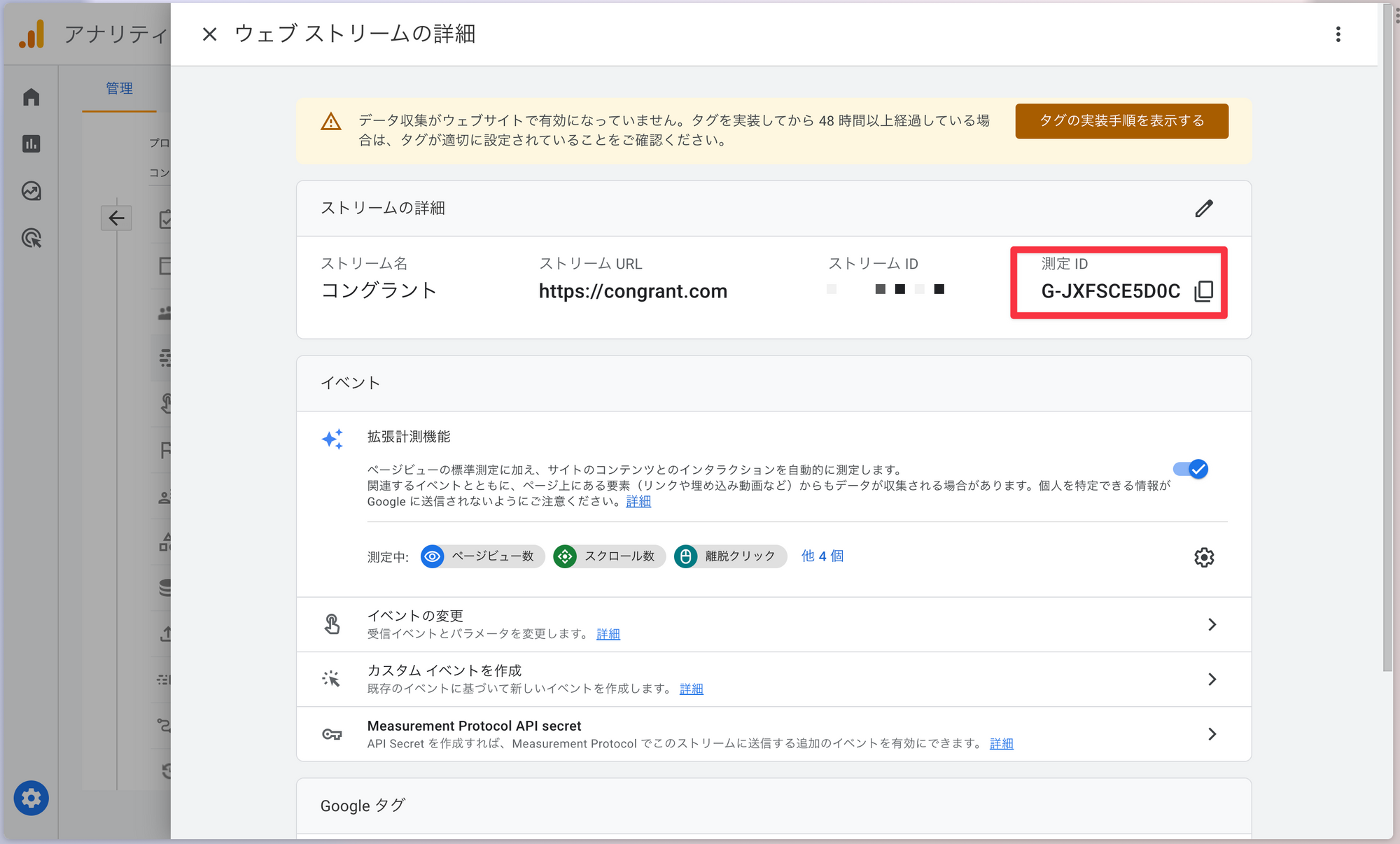Edit stream details with pencil icon
1400x844 pixels.
click(1203, 208)
